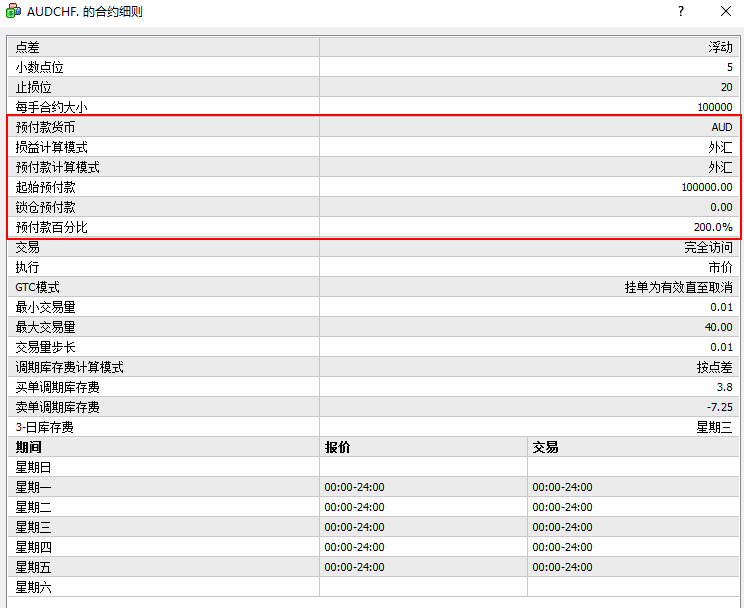
Task: Click the 止损位 row value 20
Action: pos(726,87)
